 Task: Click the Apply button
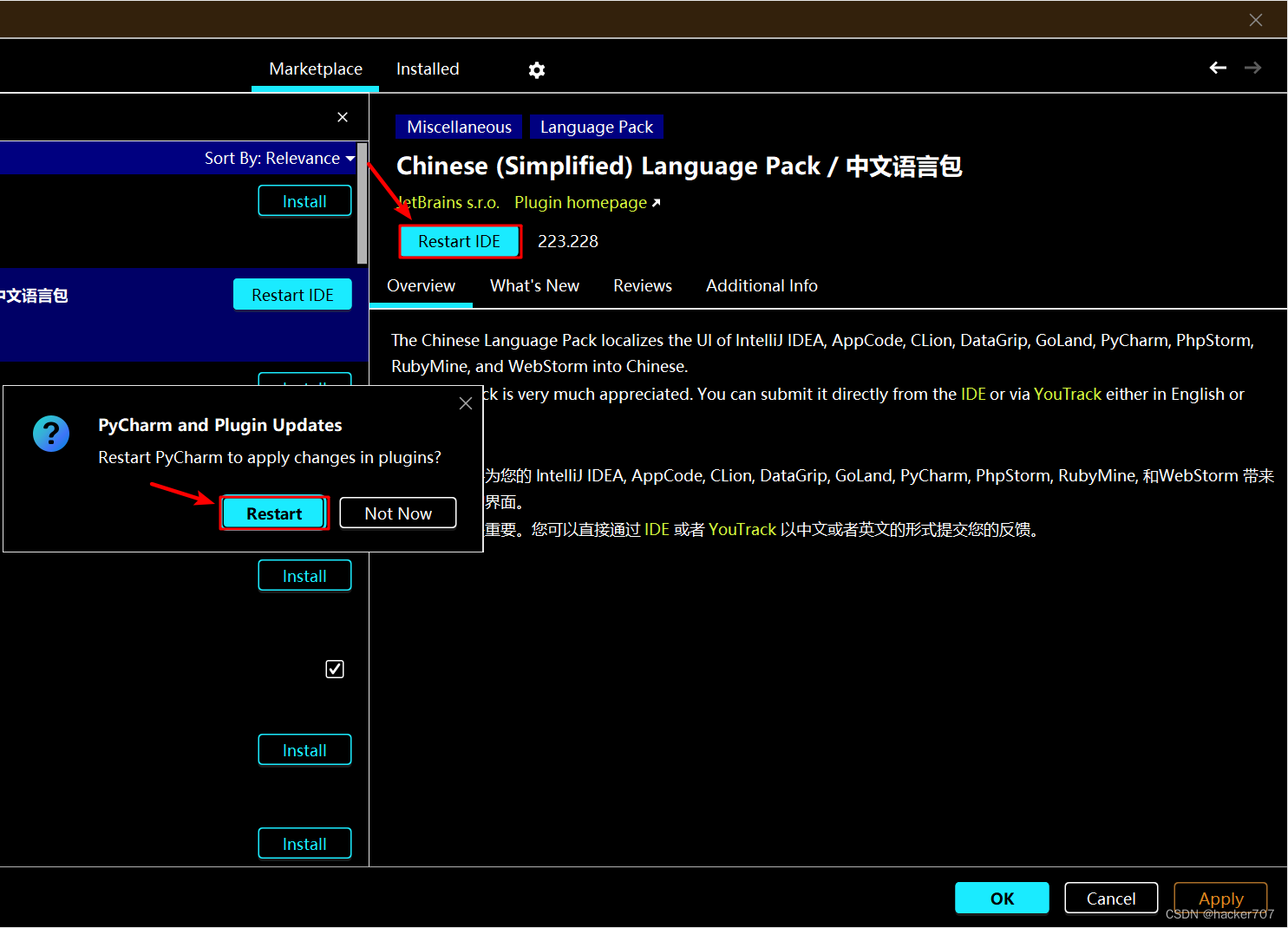pos(1220,899)
